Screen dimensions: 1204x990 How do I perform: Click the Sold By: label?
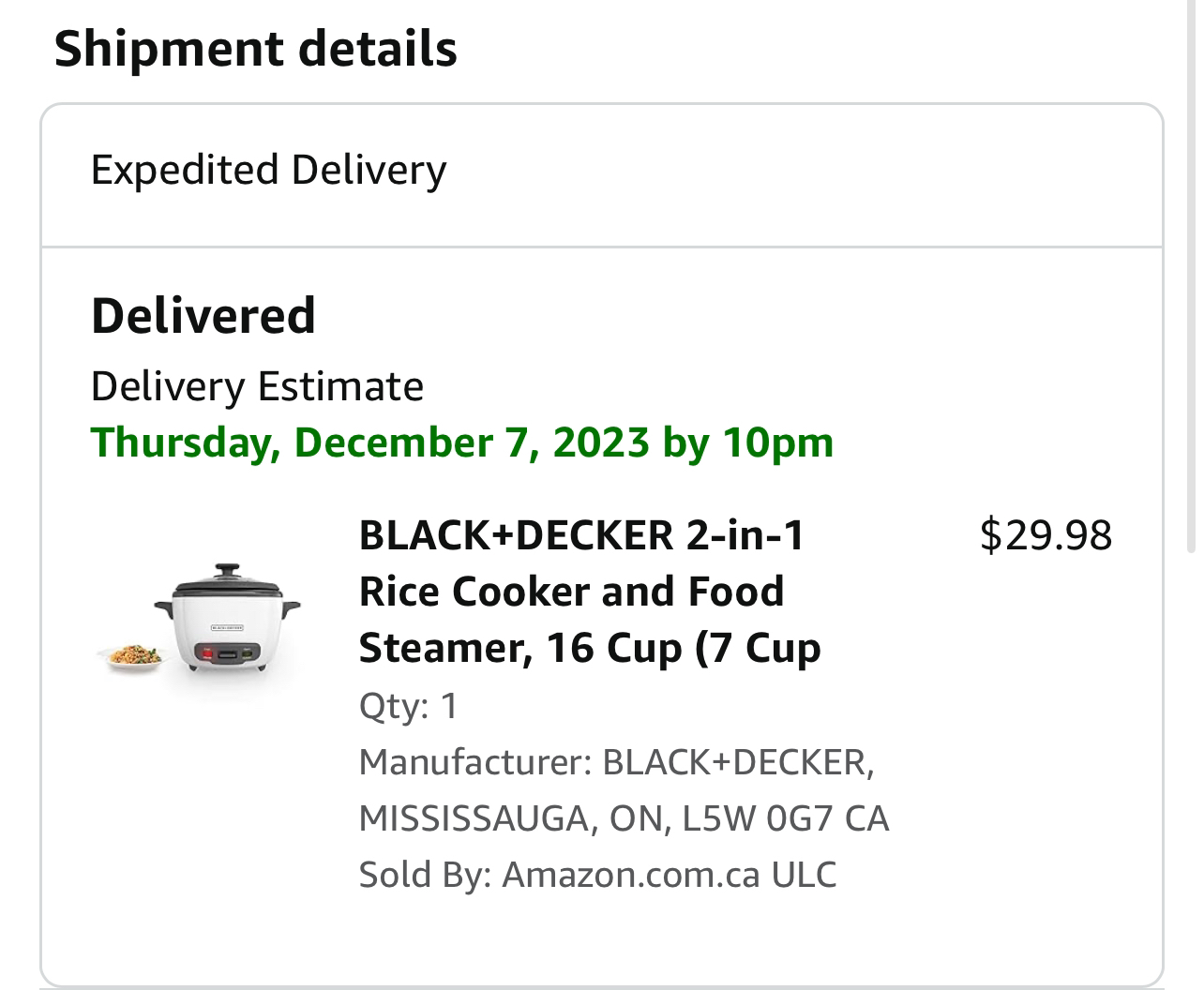[425, 875]
